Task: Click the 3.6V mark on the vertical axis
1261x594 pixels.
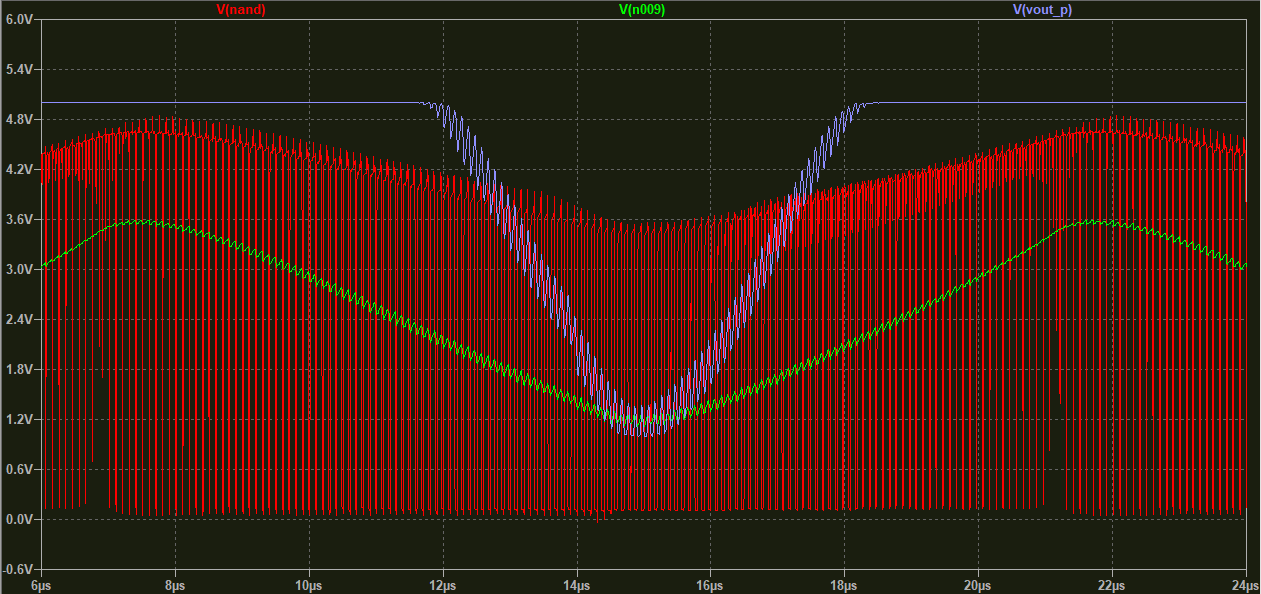Action: tap(20, 220)
